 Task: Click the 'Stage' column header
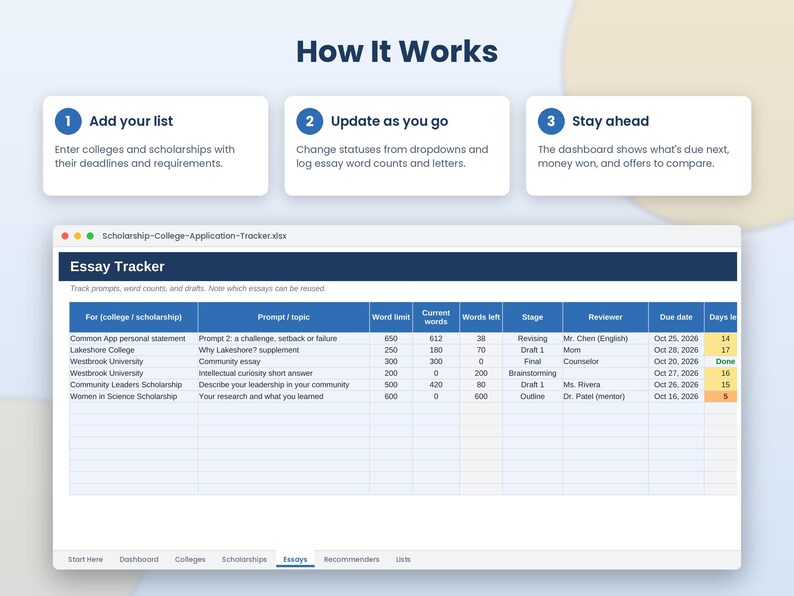[x=532, y=317]
